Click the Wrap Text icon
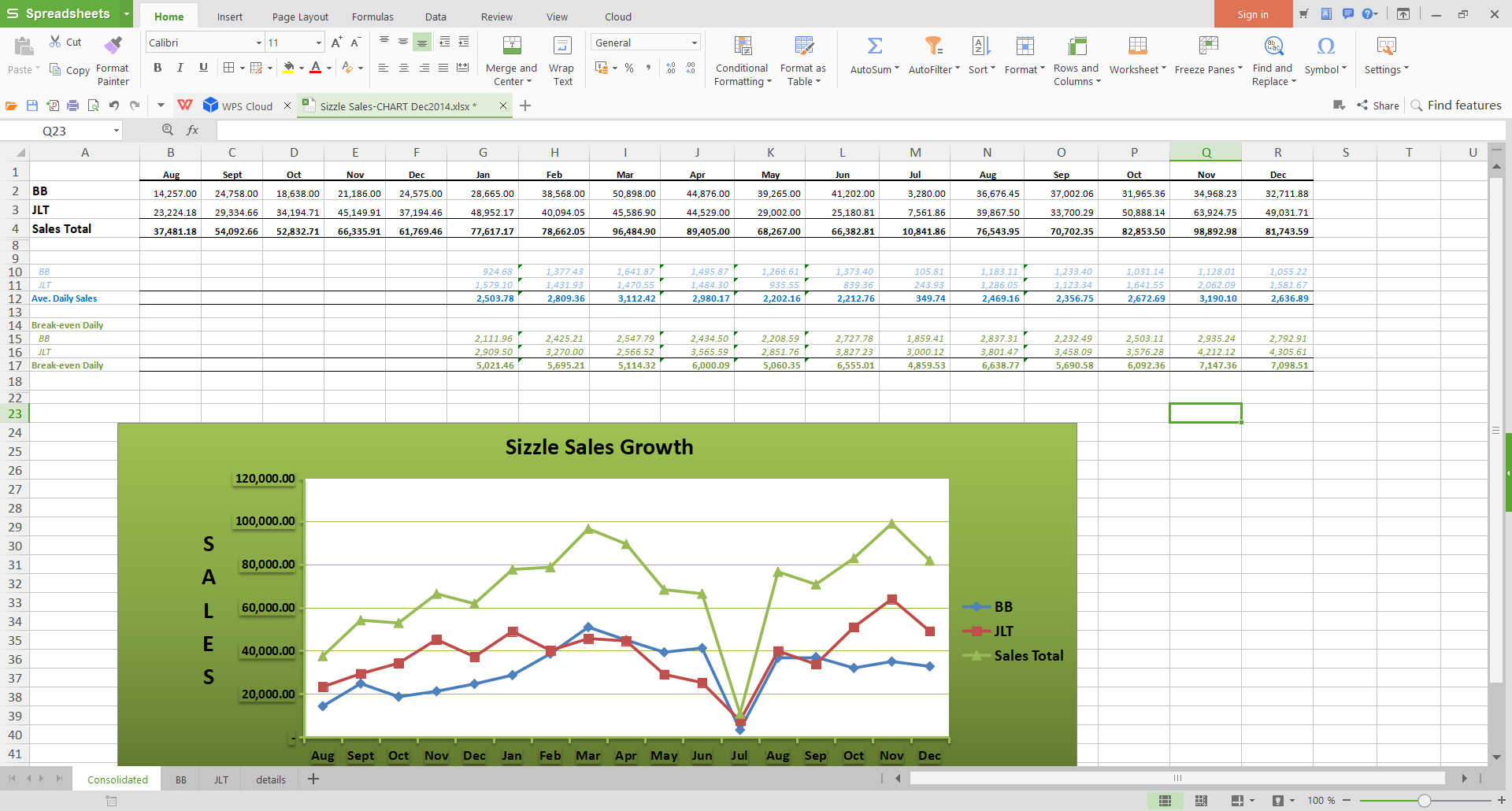The width and height of the screenshot is (1512, 811). click(562, 46)
